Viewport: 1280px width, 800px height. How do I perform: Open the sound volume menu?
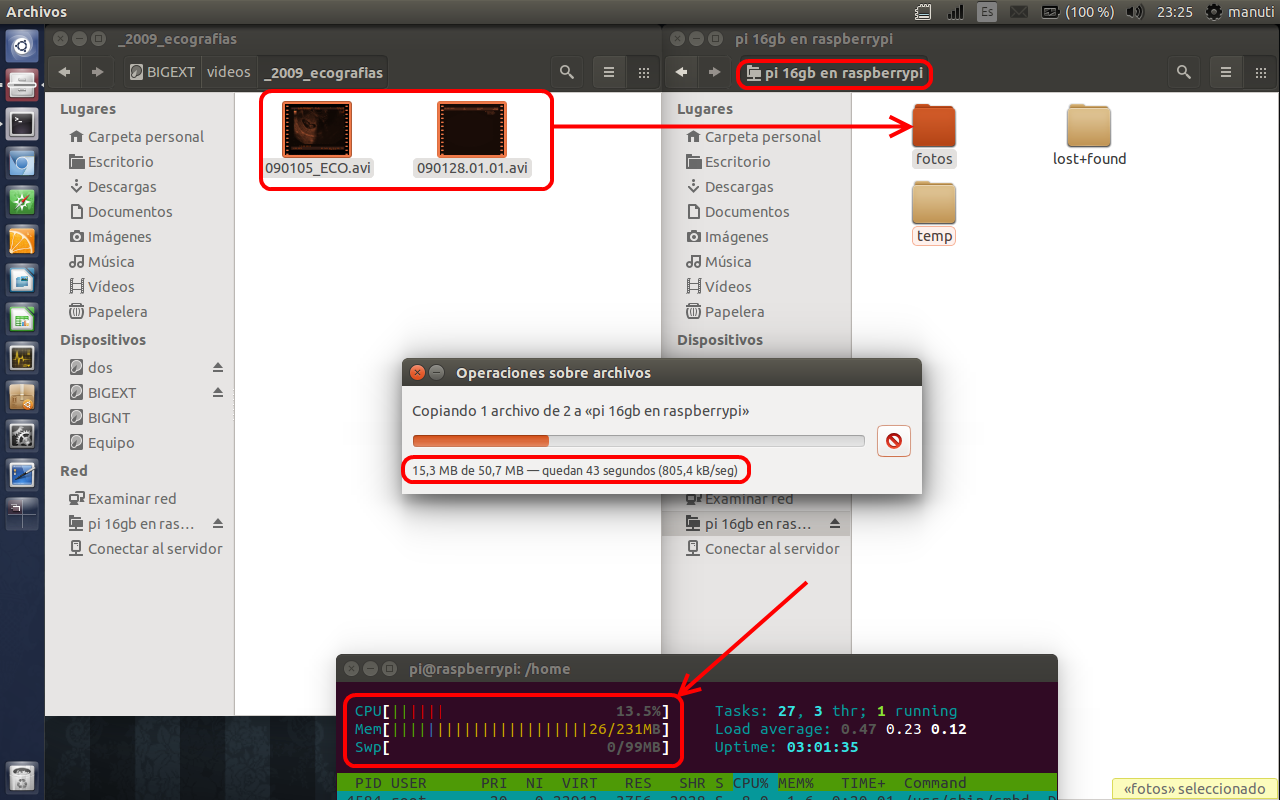pos(1134,12)
